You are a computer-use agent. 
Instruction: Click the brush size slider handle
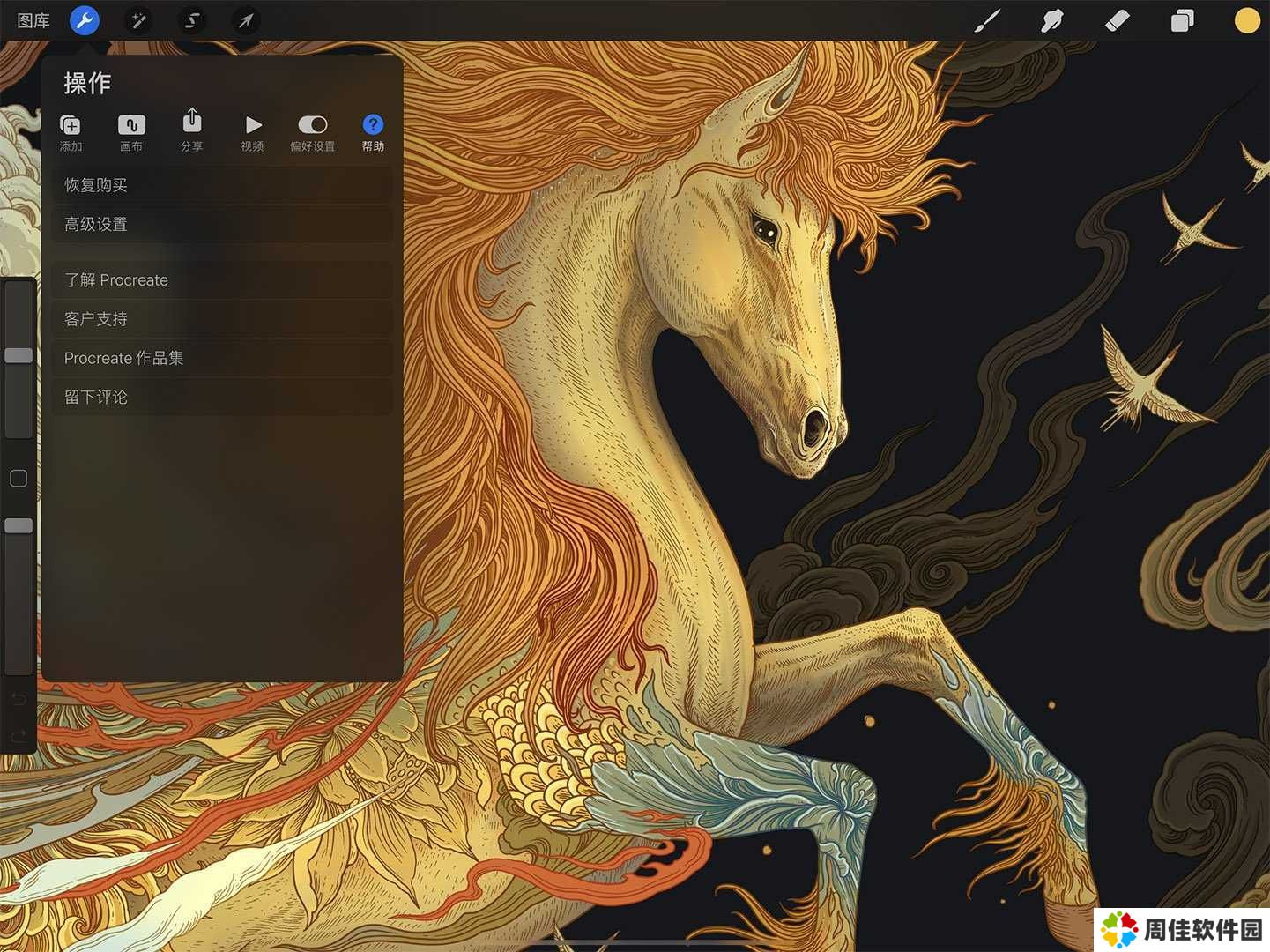(x=19, y=355)
